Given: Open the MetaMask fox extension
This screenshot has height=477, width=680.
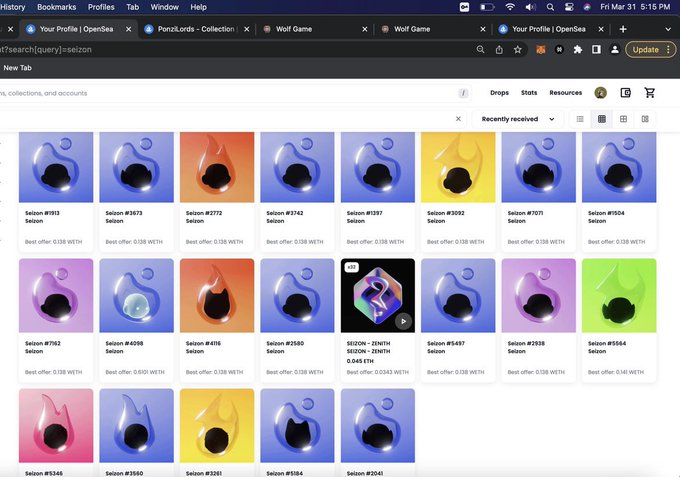Looking at the screenshot, I should [x=540, y=49].
